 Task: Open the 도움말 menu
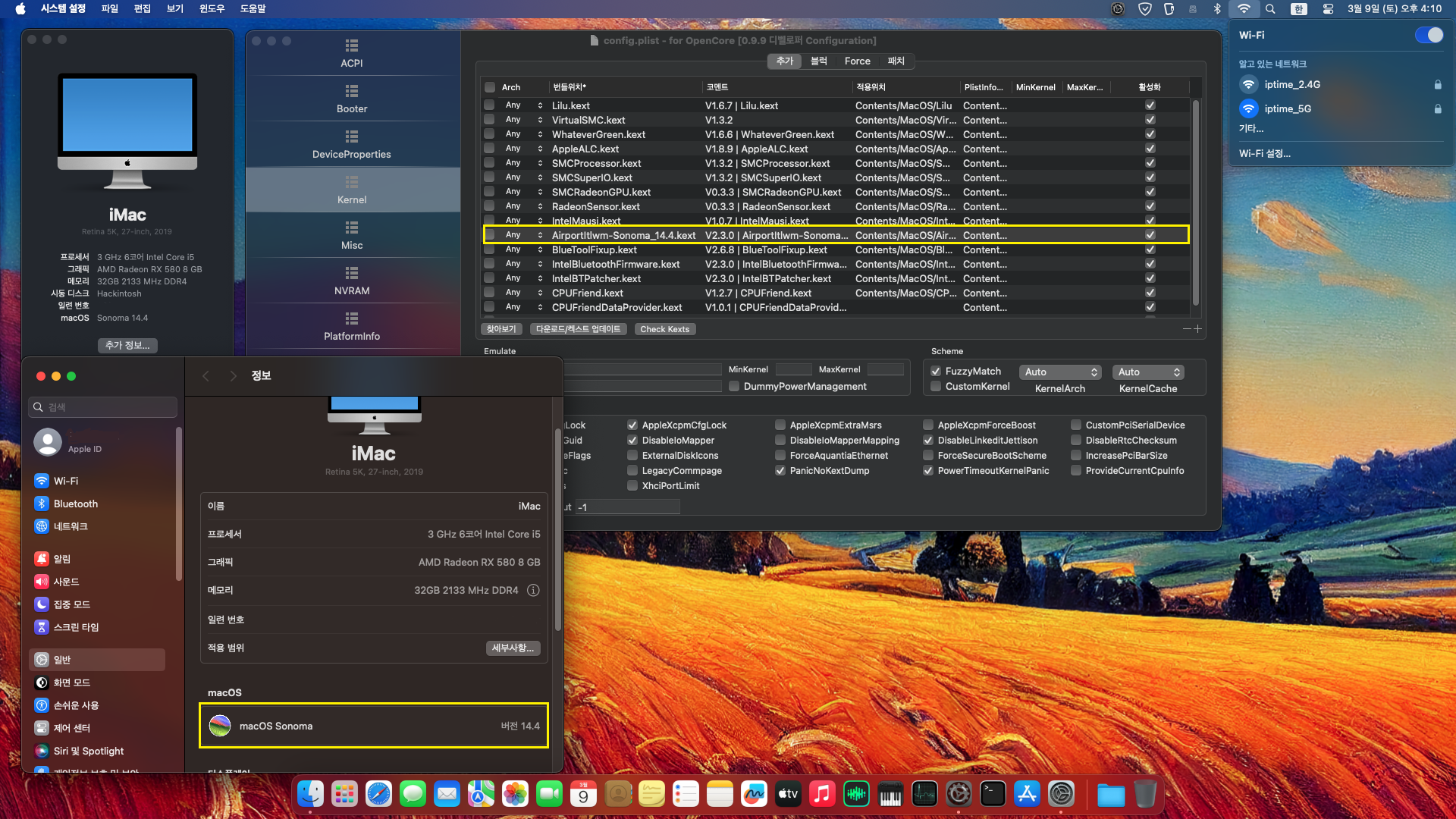pos(253,9)
